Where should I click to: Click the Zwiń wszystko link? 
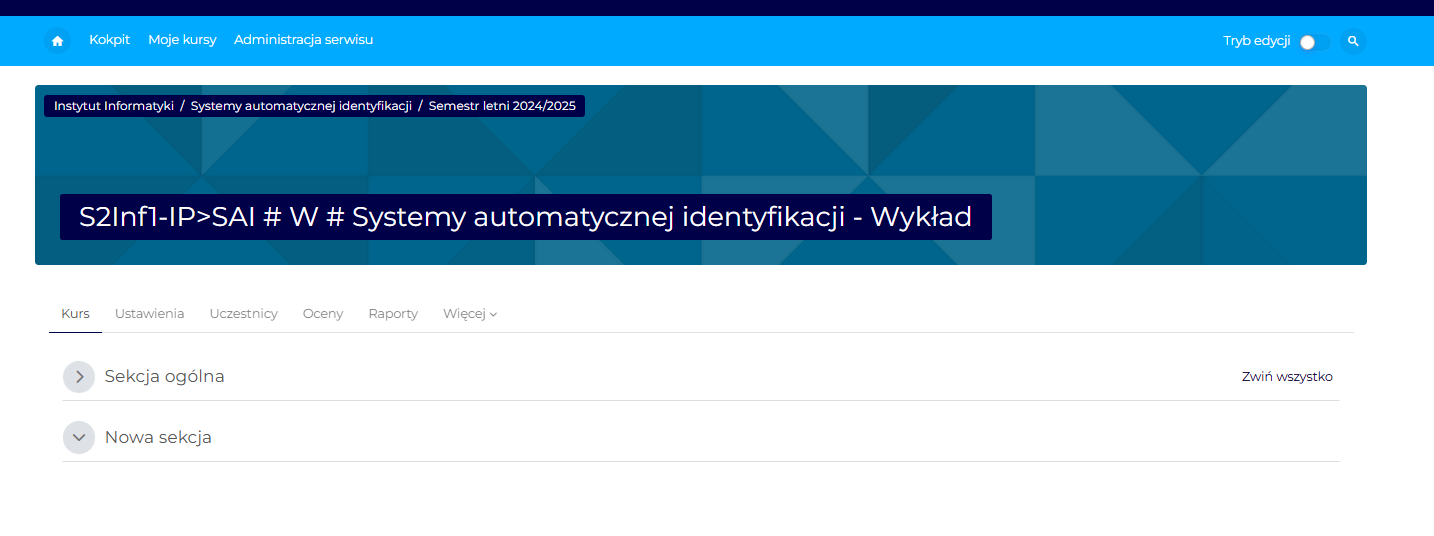click(x=1286, y=377)
